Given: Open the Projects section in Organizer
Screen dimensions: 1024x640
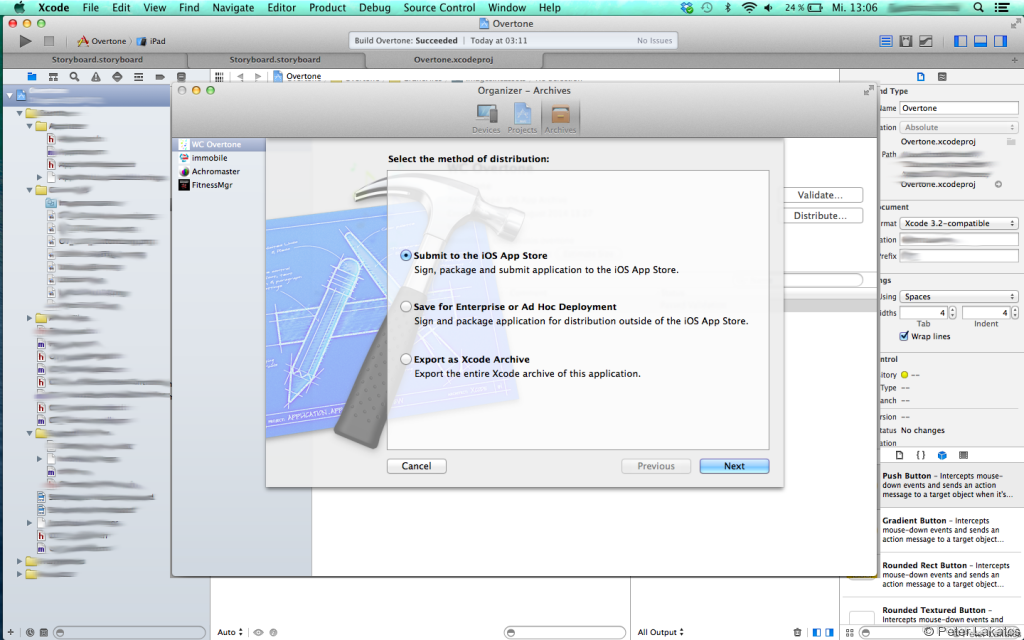Looking at the screenshot, I should tap(522, 118).
